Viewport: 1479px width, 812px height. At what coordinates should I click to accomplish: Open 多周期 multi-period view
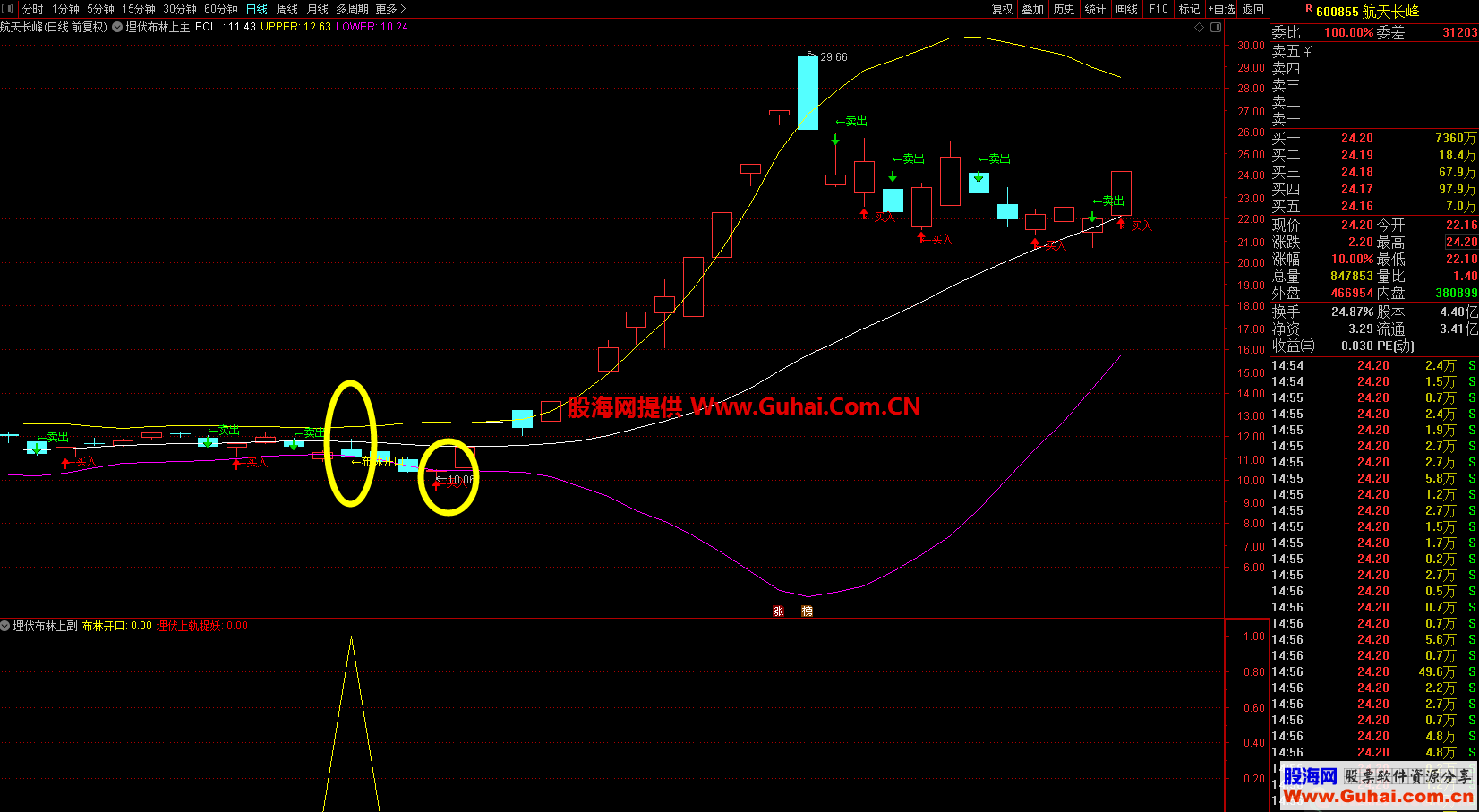352,9
